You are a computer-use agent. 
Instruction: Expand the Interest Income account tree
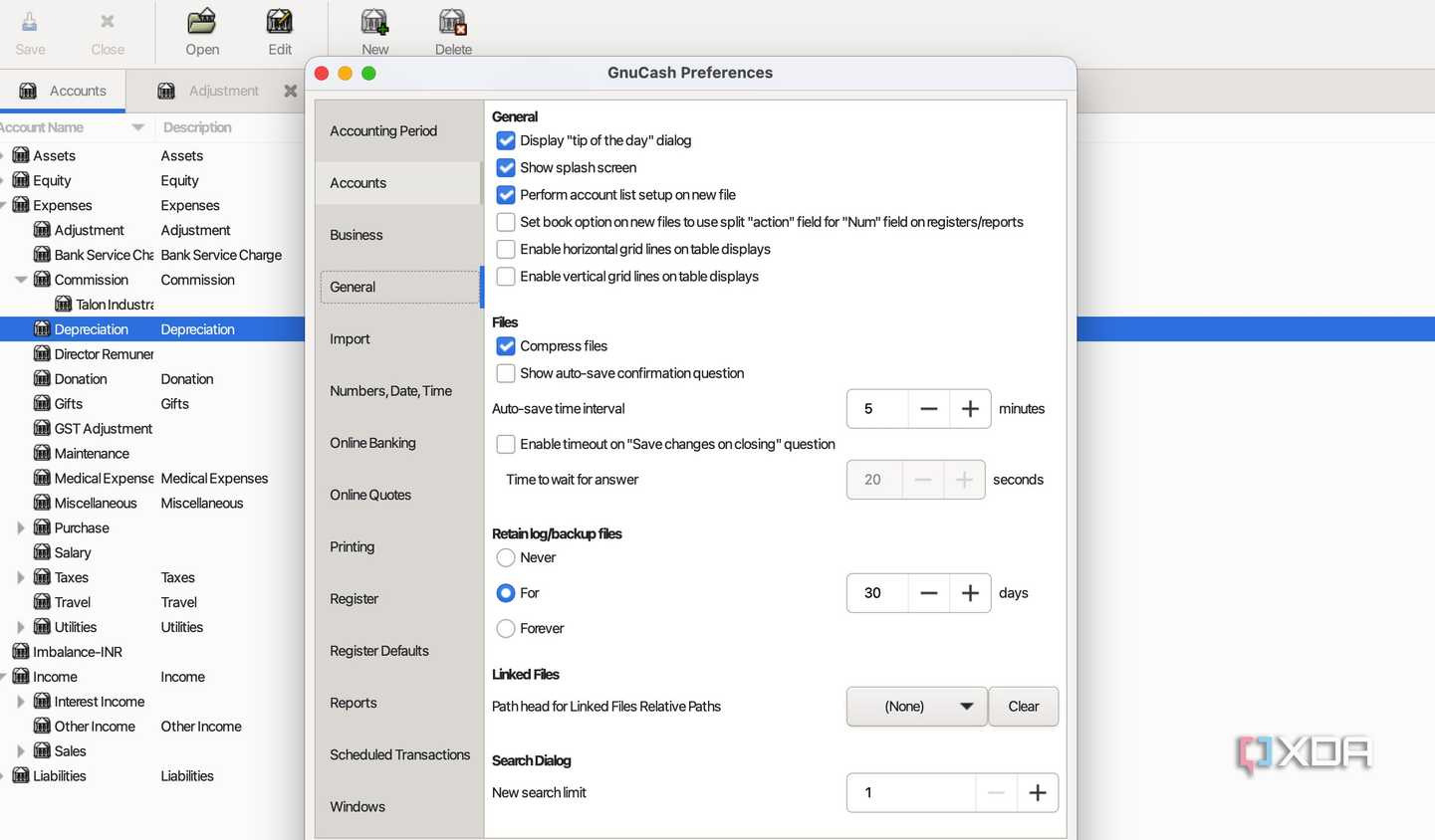21,702
